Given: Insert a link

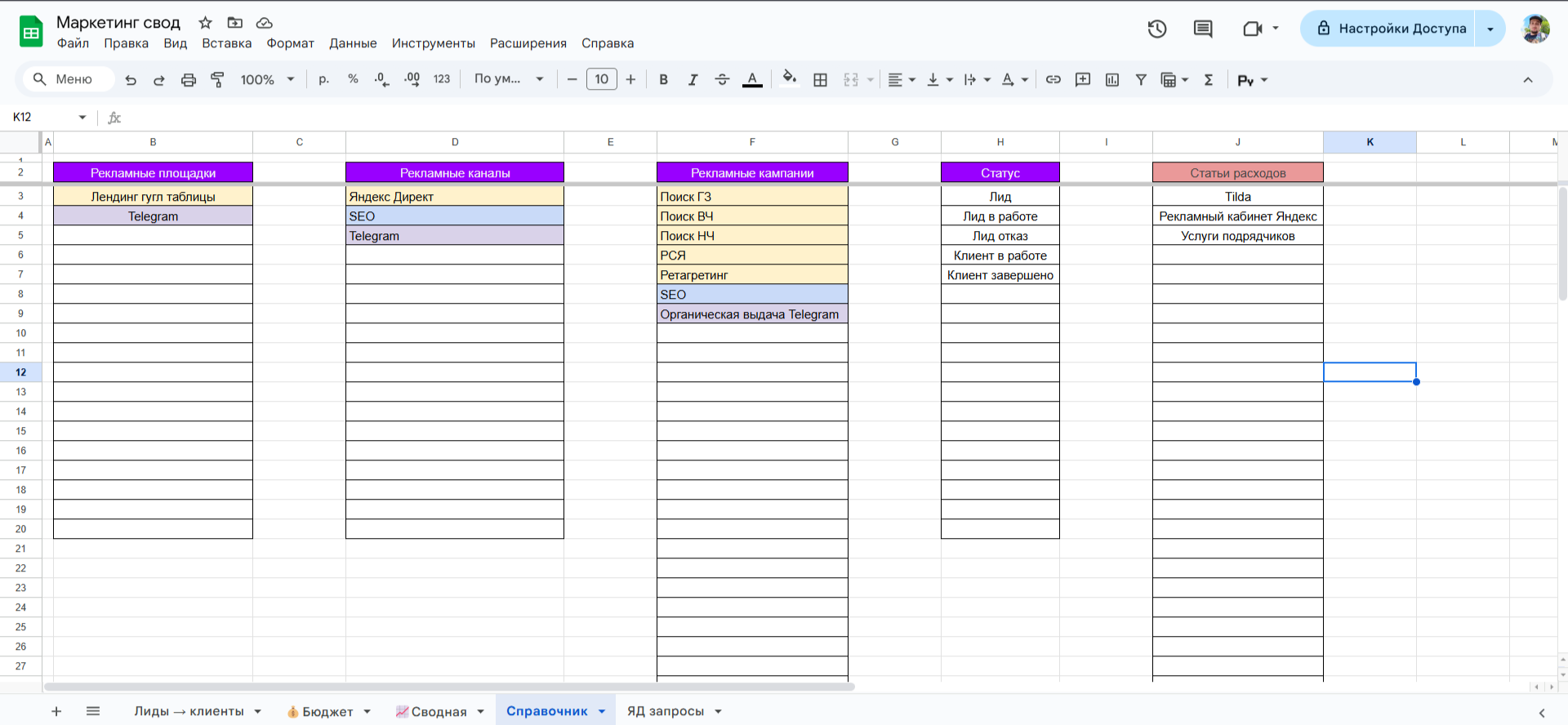Looking at the screenshot, I should click(1053, 80).
